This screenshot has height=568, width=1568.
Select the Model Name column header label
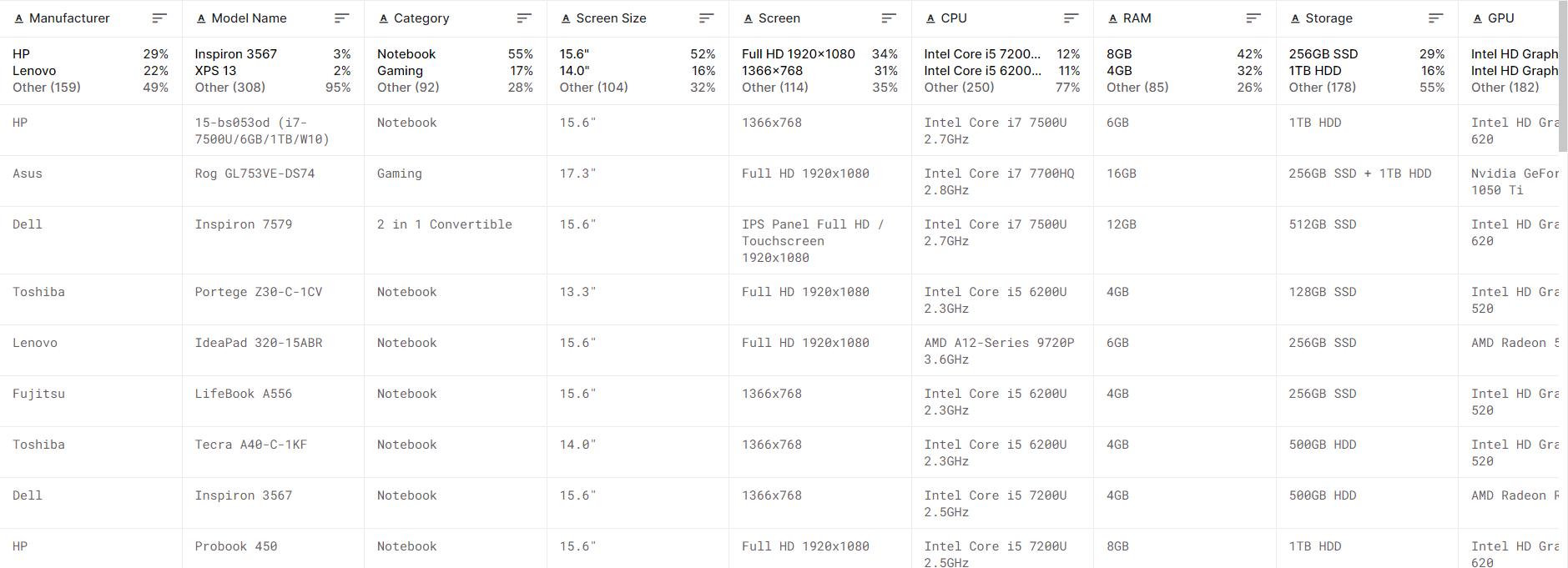click(x=249, y=18)
